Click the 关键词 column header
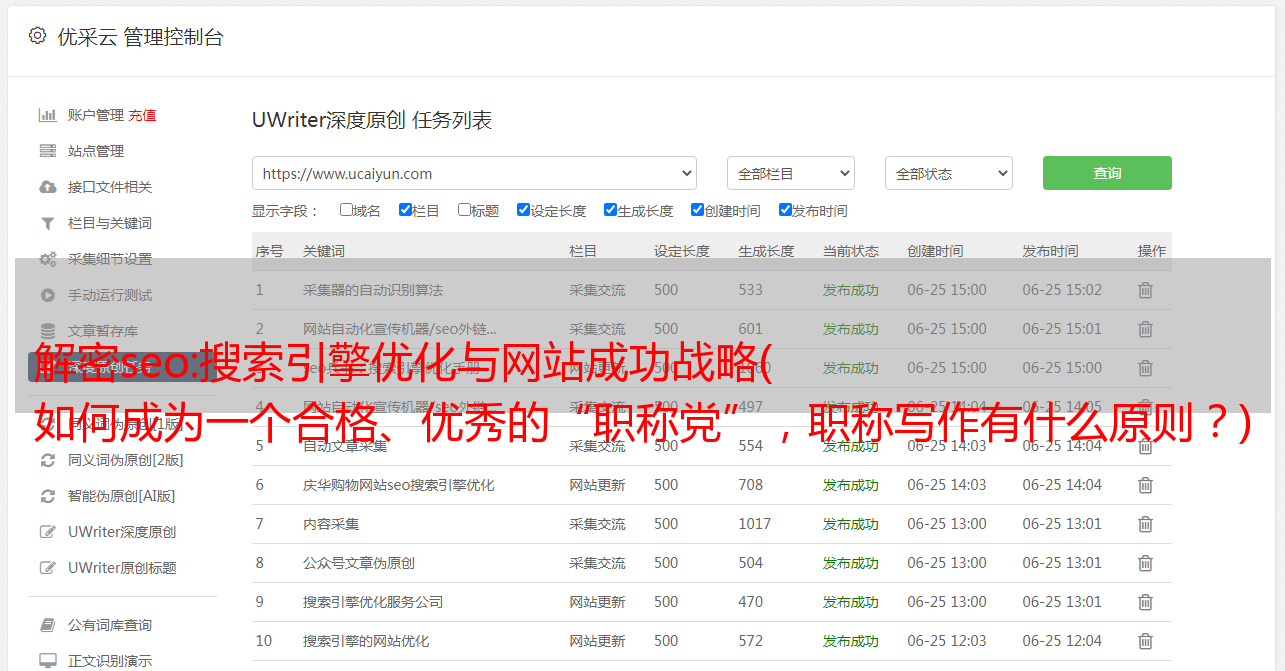Viewport: 1285px width, 671px height. point(324,251)
